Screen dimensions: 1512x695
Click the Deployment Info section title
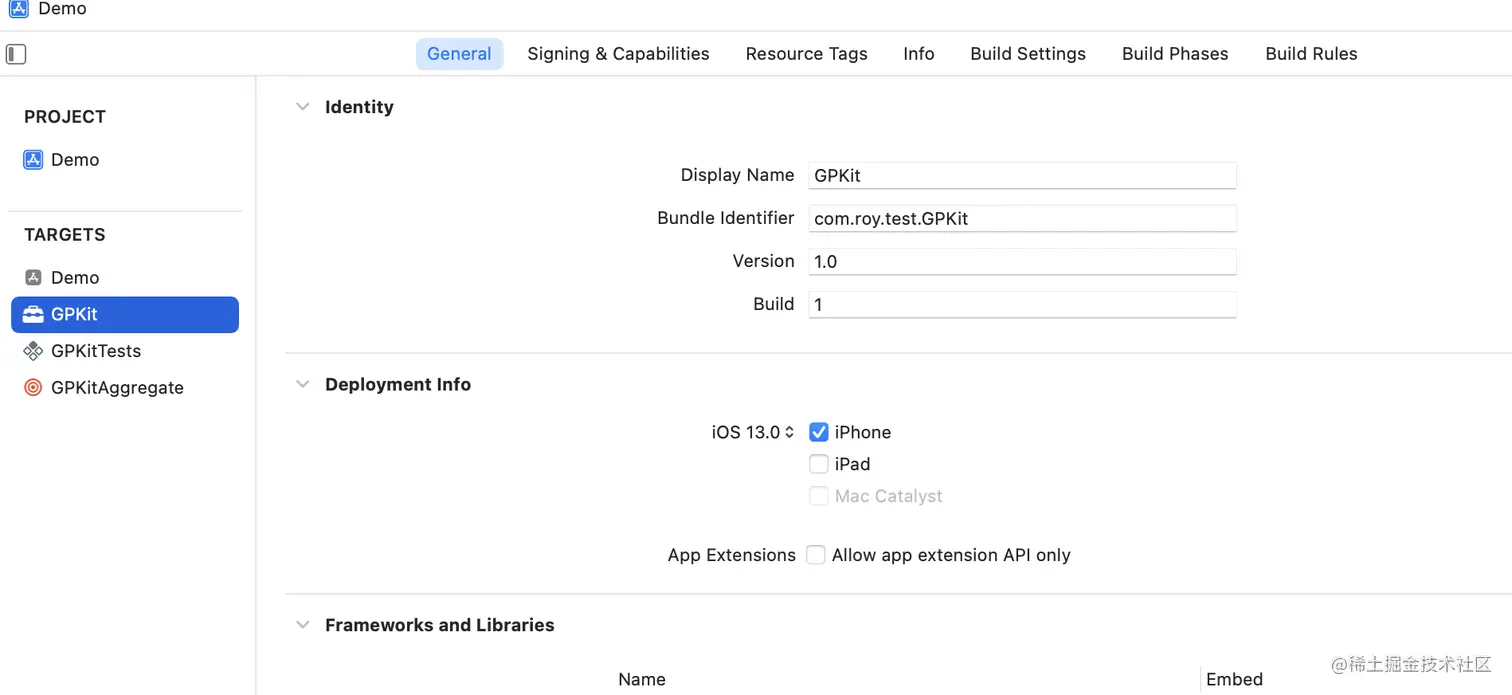pyautogui.click(x=398, y=384)
